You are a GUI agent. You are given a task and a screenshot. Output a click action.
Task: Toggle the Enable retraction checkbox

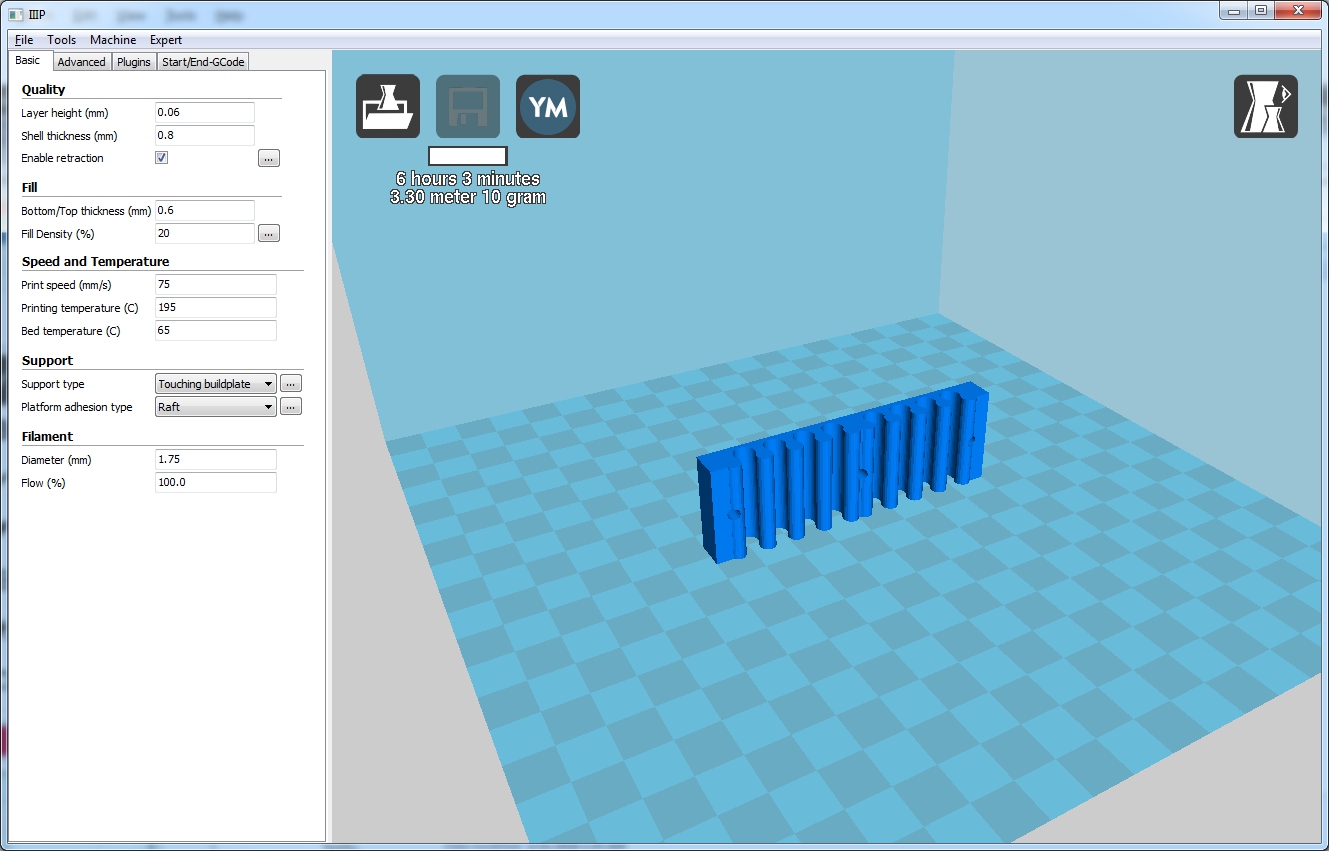coord(161,158)
